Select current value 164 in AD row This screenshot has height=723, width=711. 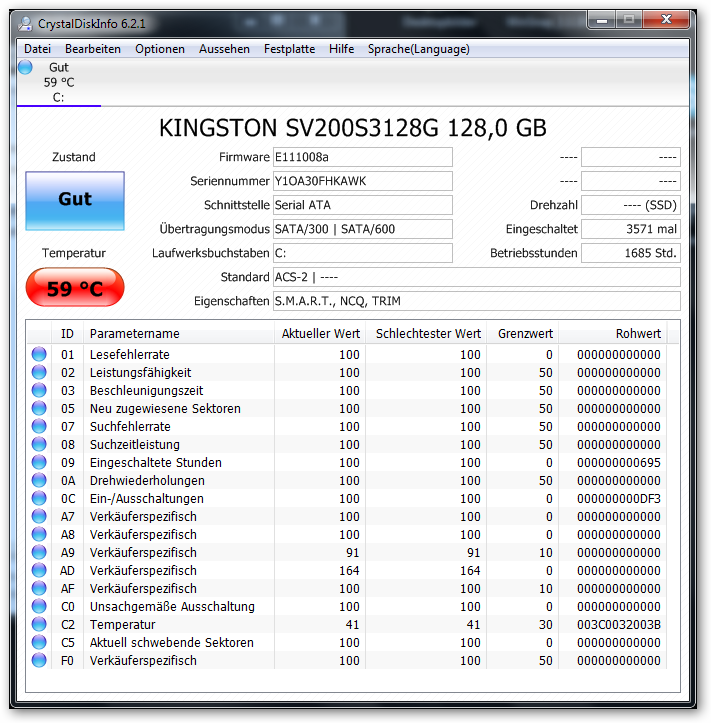(349, 570)
